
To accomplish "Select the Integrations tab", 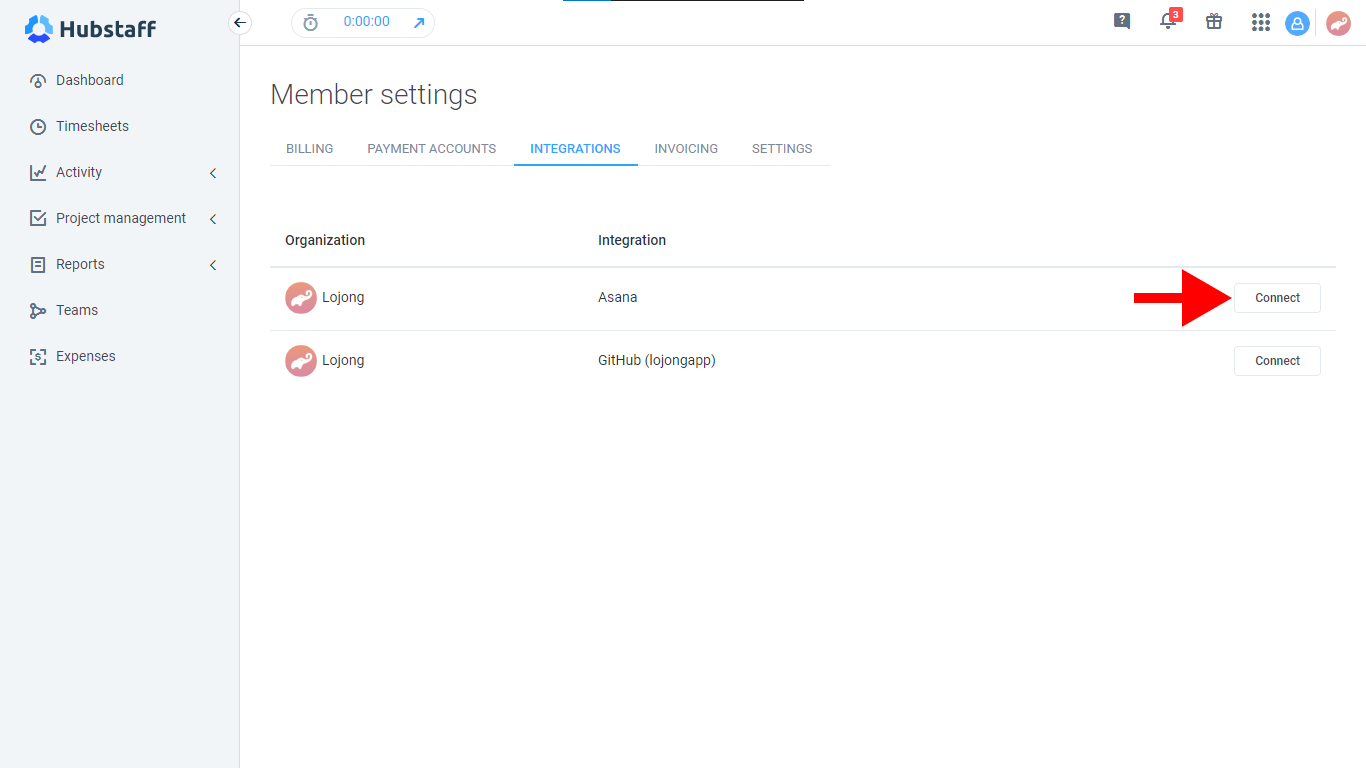I will (x=575, y=148).
